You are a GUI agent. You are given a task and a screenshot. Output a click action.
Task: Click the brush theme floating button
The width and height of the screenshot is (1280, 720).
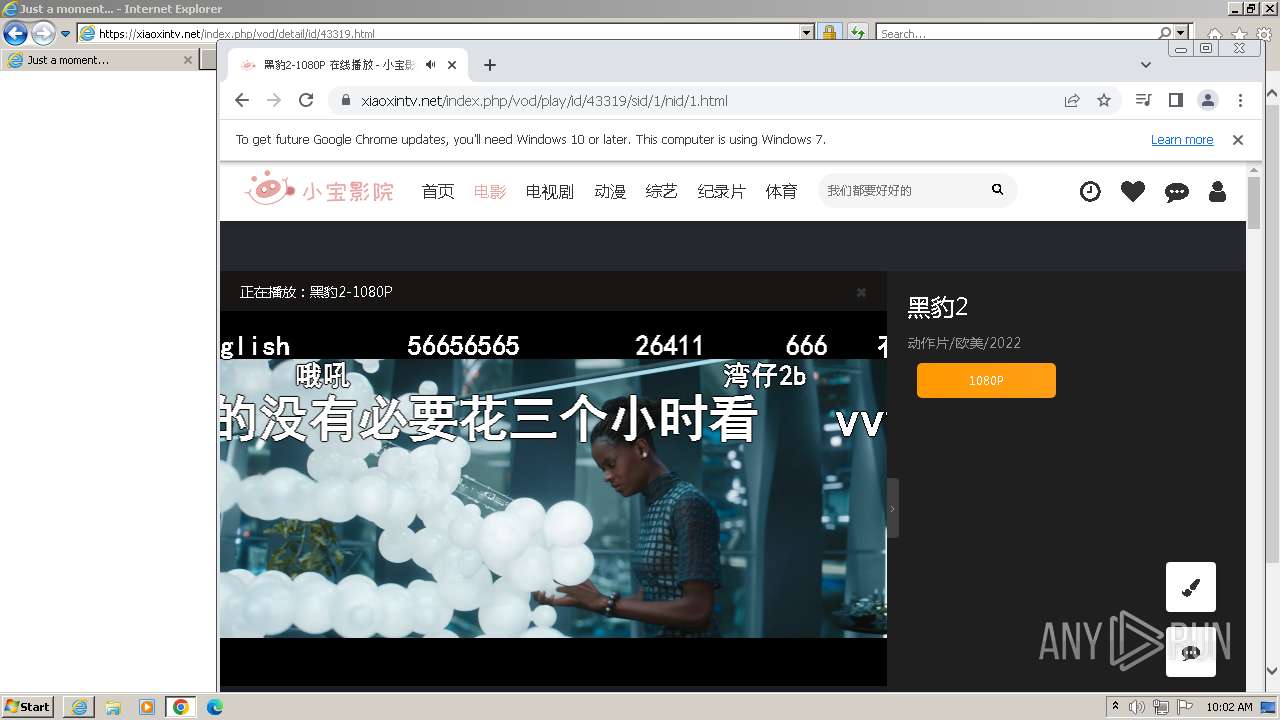click(1191, 587)
